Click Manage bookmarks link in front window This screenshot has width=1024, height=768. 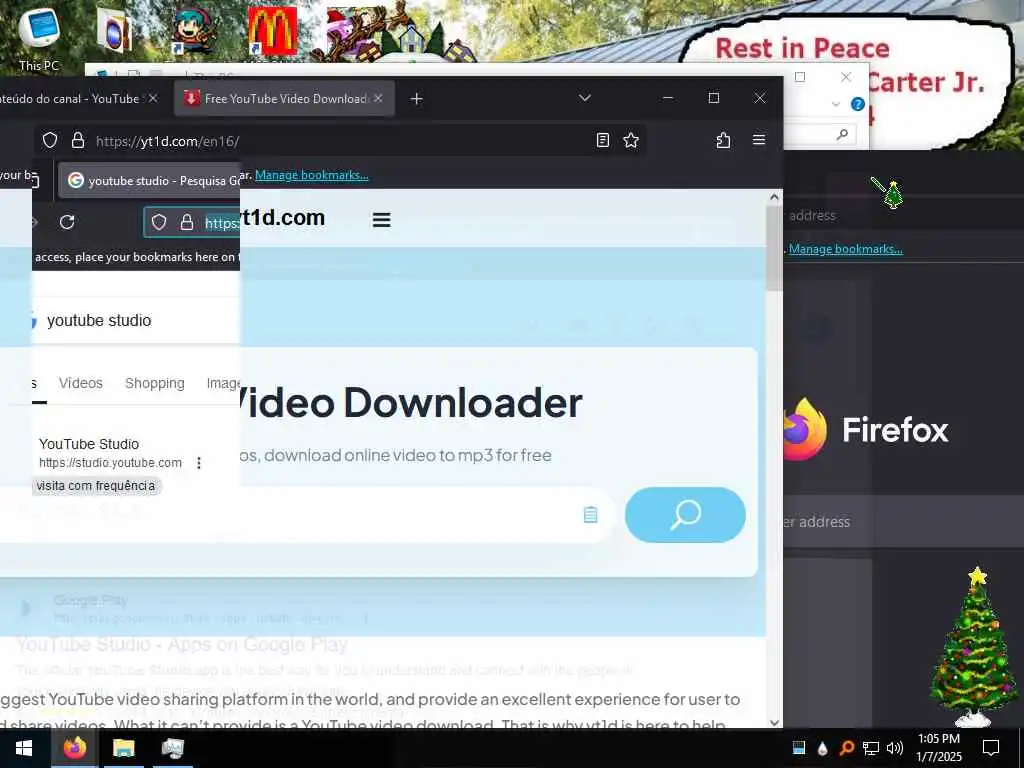tap(312, 175)
